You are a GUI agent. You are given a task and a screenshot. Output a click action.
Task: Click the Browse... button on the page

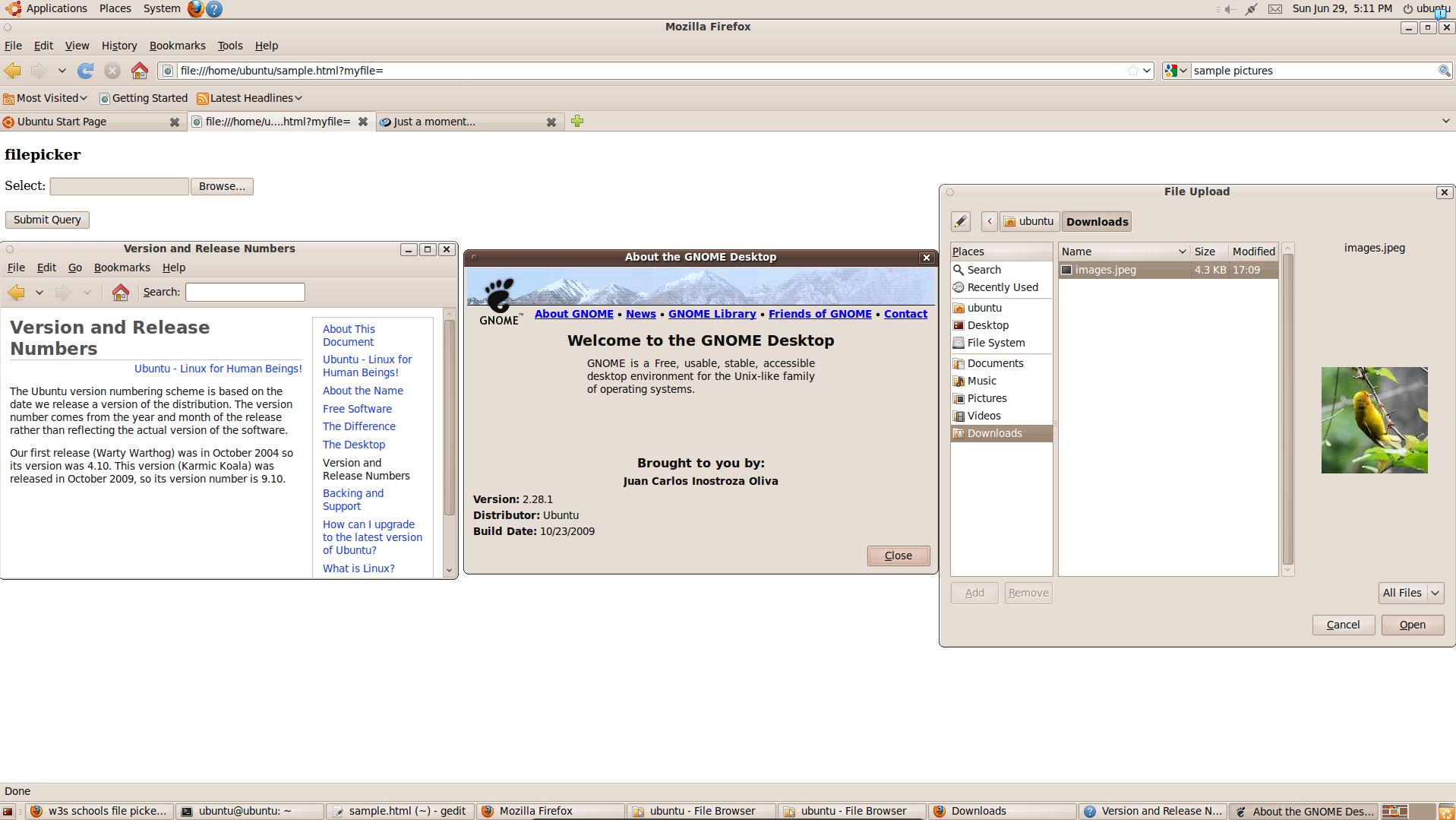point(222,186)
